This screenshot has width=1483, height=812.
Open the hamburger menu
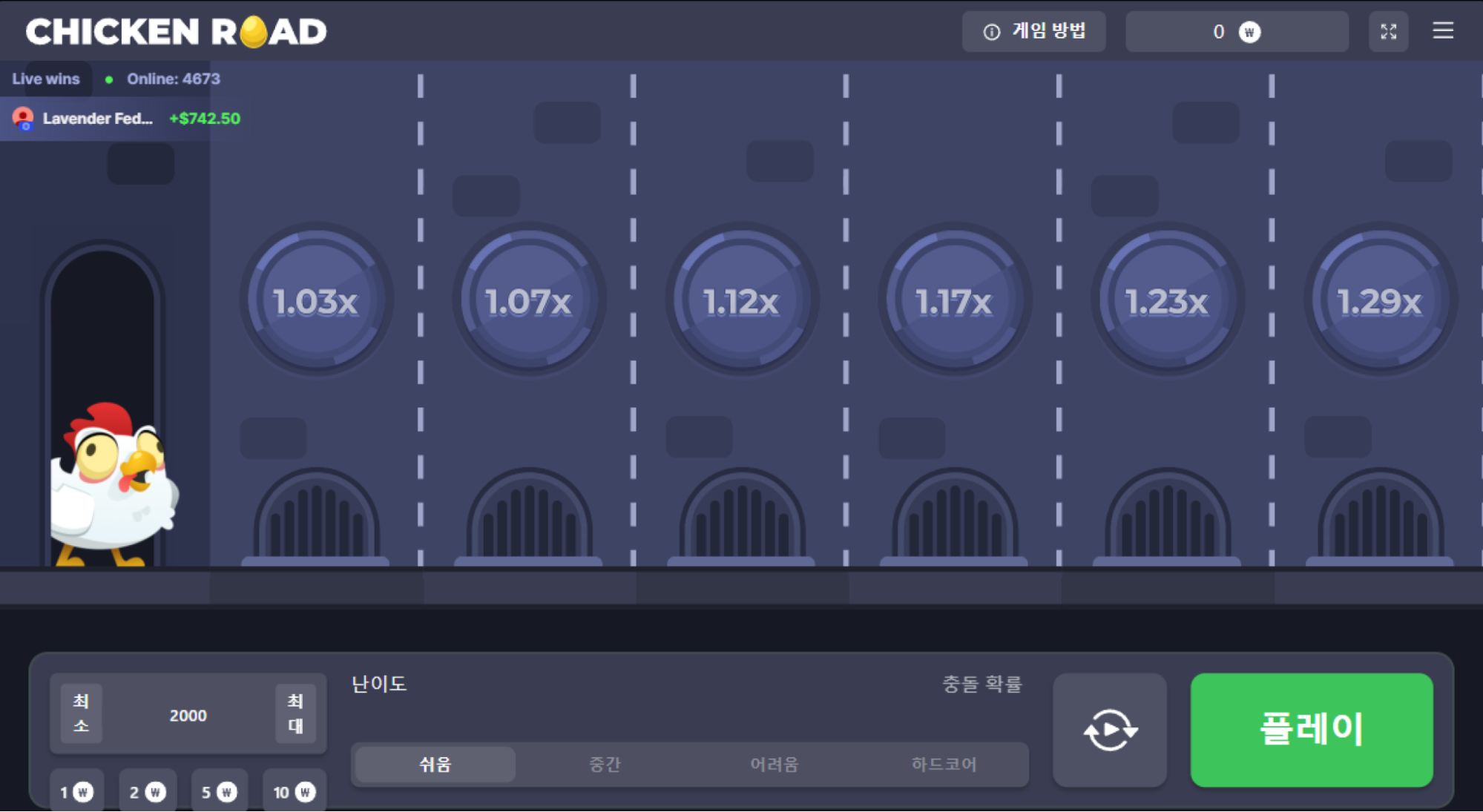[x=1442, y=30]
